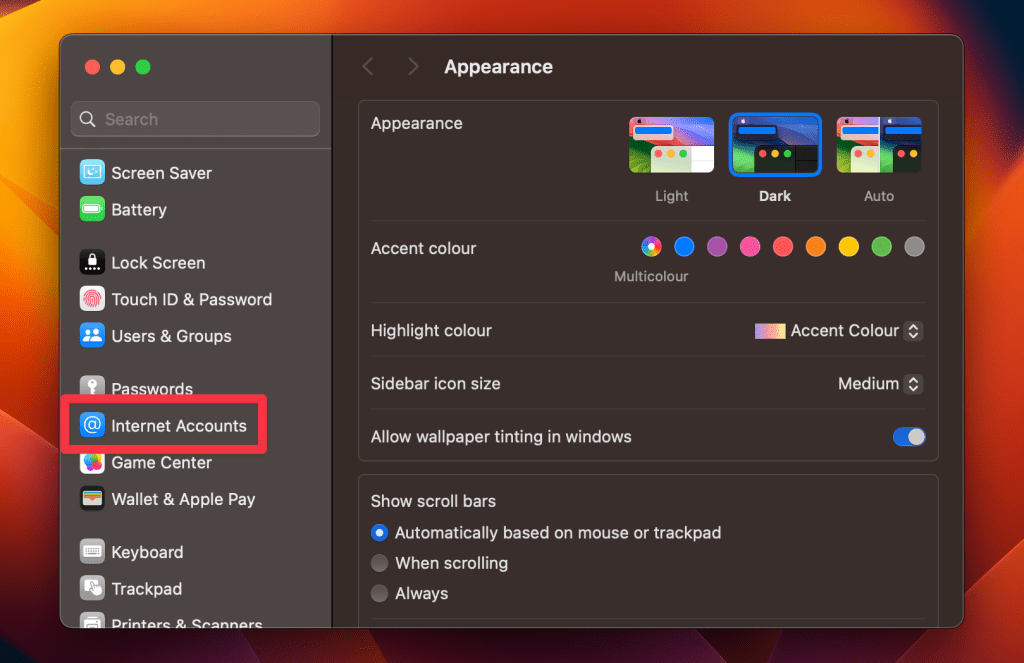Go back with the left chevron

(368, 67)
